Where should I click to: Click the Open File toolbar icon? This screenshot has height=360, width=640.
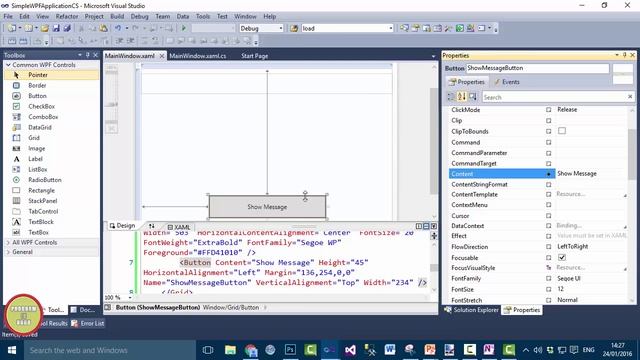click(44, 28)
